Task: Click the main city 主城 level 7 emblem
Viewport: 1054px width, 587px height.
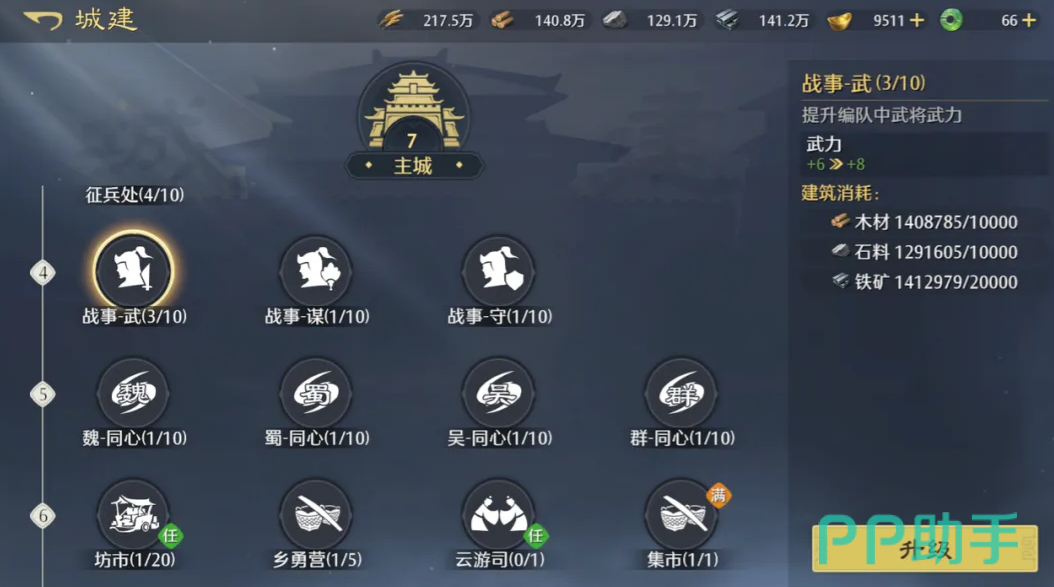Action: pos(413,121)
